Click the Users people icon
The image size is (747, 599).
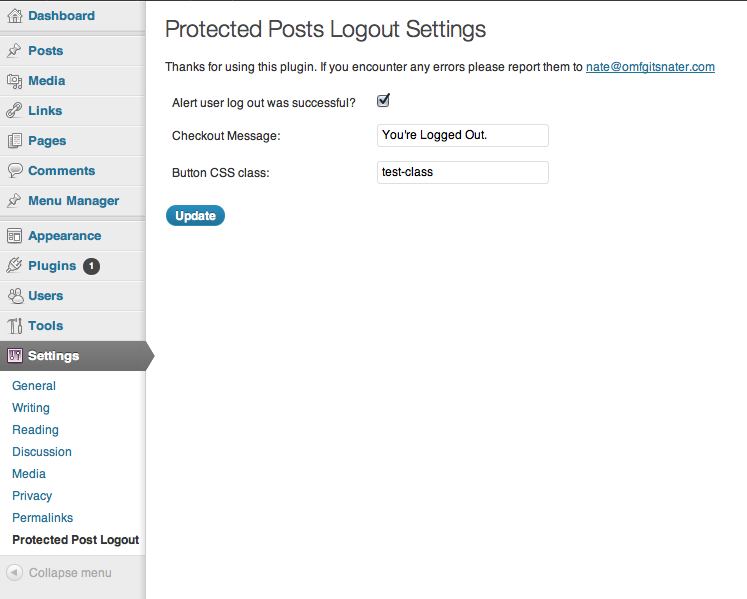tap(15, 296)
